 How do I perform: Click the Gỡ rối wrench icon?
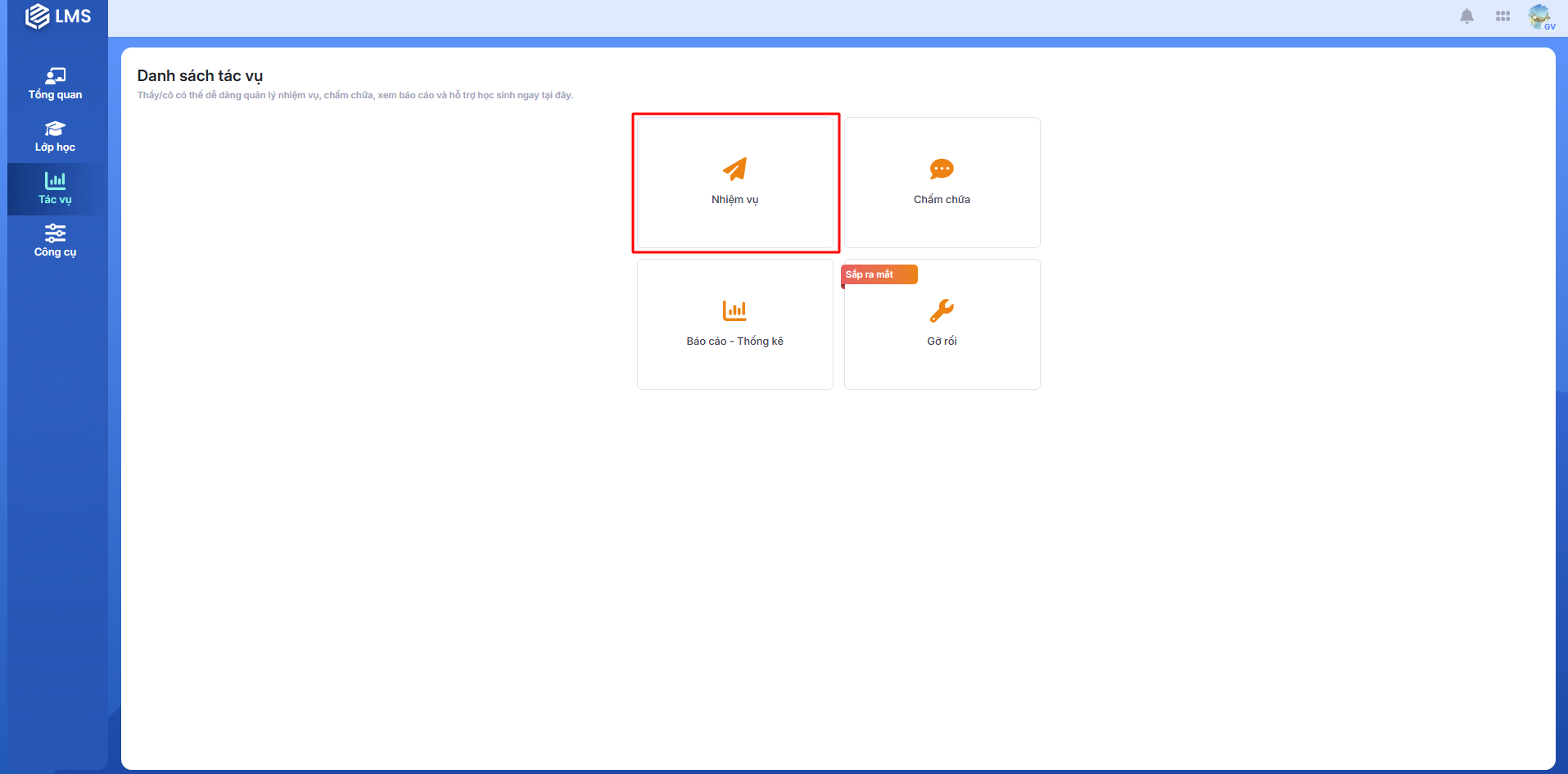point(942,310)
